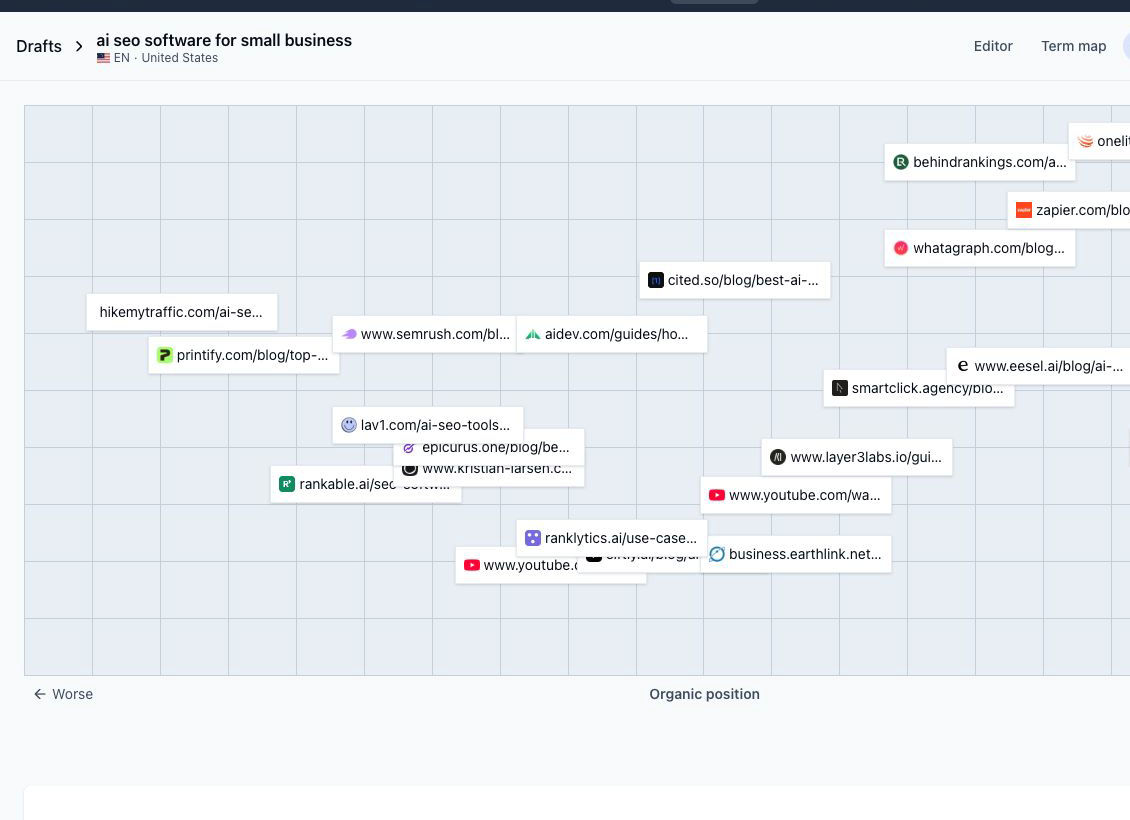Click the onelit favicon at top right
The height and width of the screenshot is (820, 1130).
[1085, 141]
